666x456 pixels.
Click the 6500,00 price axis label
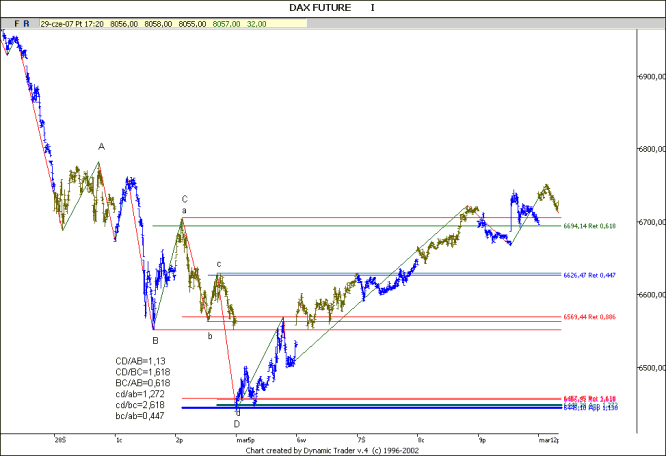pos(650,369)
